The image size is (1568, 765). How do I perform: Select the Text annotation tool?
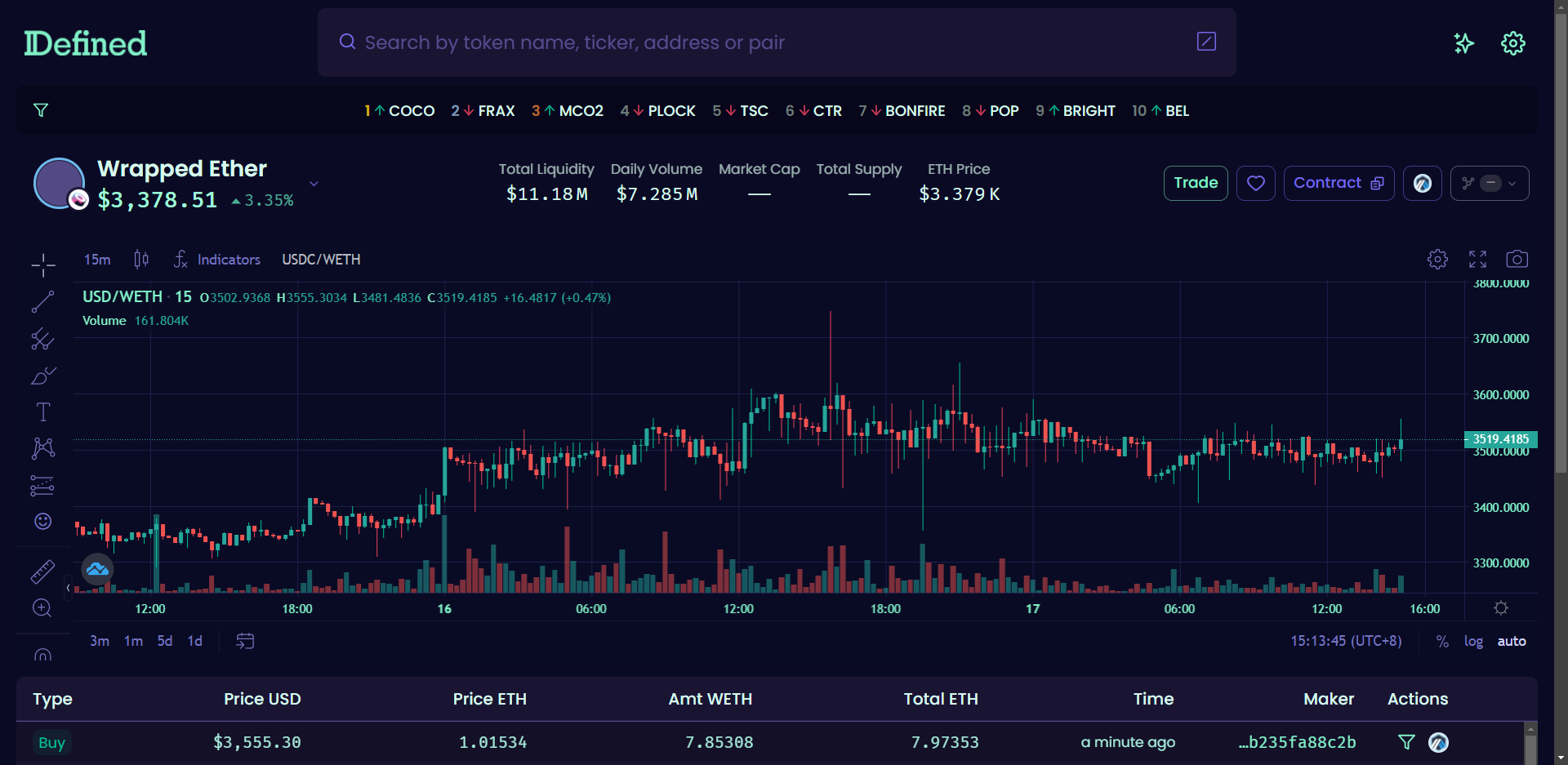click(43, 411)
